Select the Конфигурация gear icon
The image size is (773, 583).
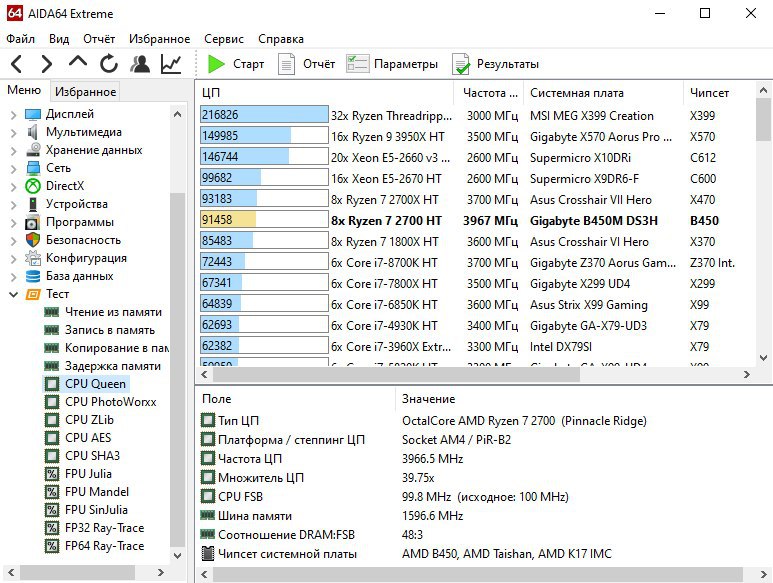click(x=33, y=258)
